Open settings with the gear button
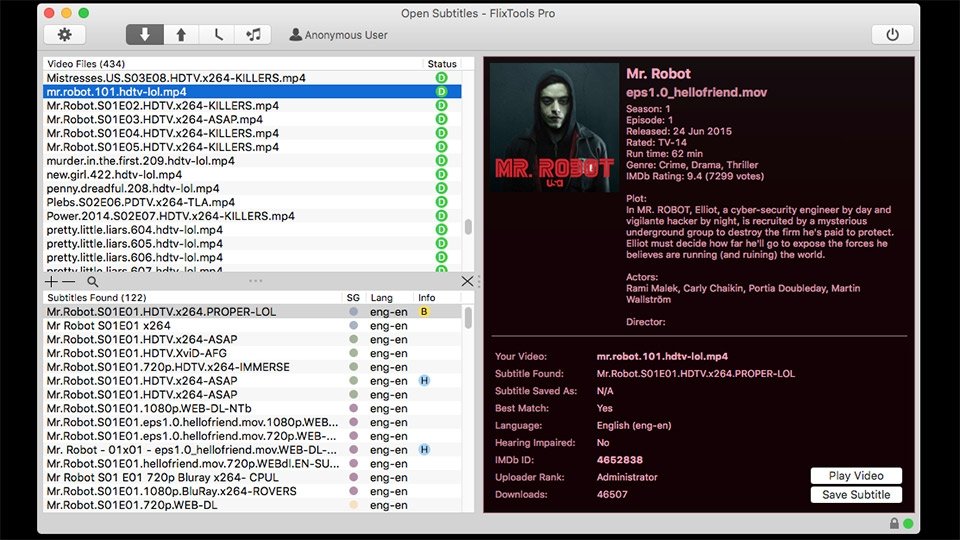This screenshot has height=540, width=960. [x=64, y=35]
